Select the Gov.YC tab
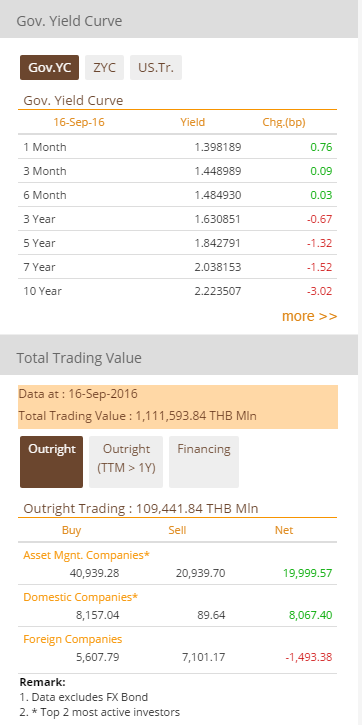Viewport: 362px width, 725px height. [49, 68]
